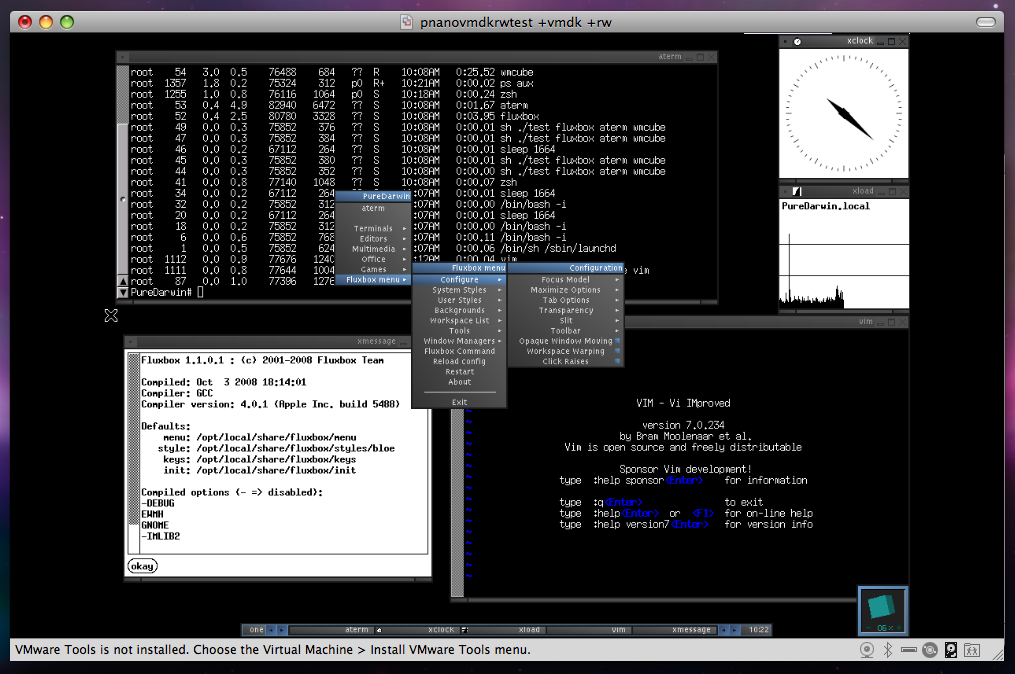
Task: Click xclock entry in Fluxbox toolbar
Action: pyautogui.click(x=416, y=629)
